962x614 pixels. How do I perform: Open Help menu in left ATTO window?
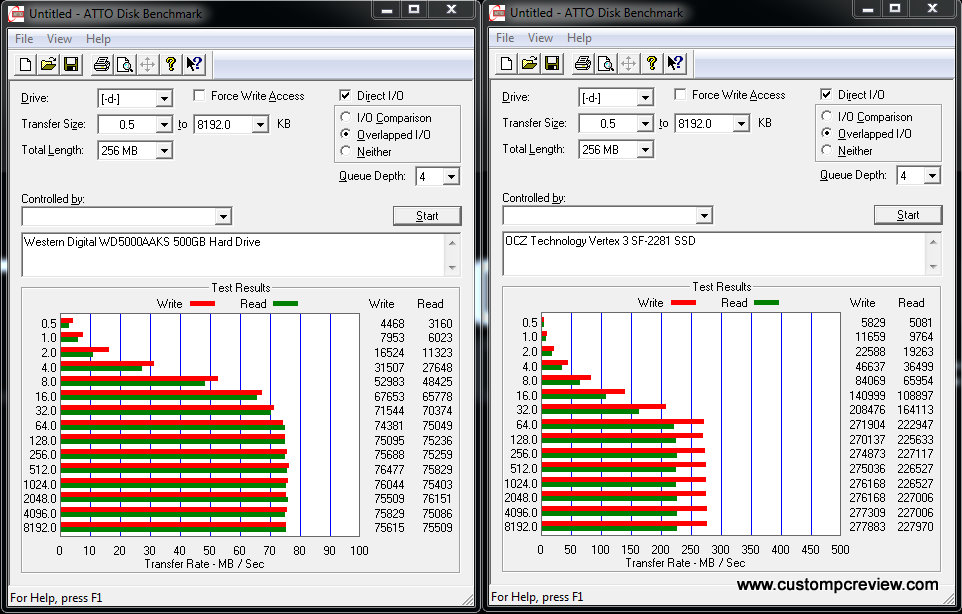98,39
